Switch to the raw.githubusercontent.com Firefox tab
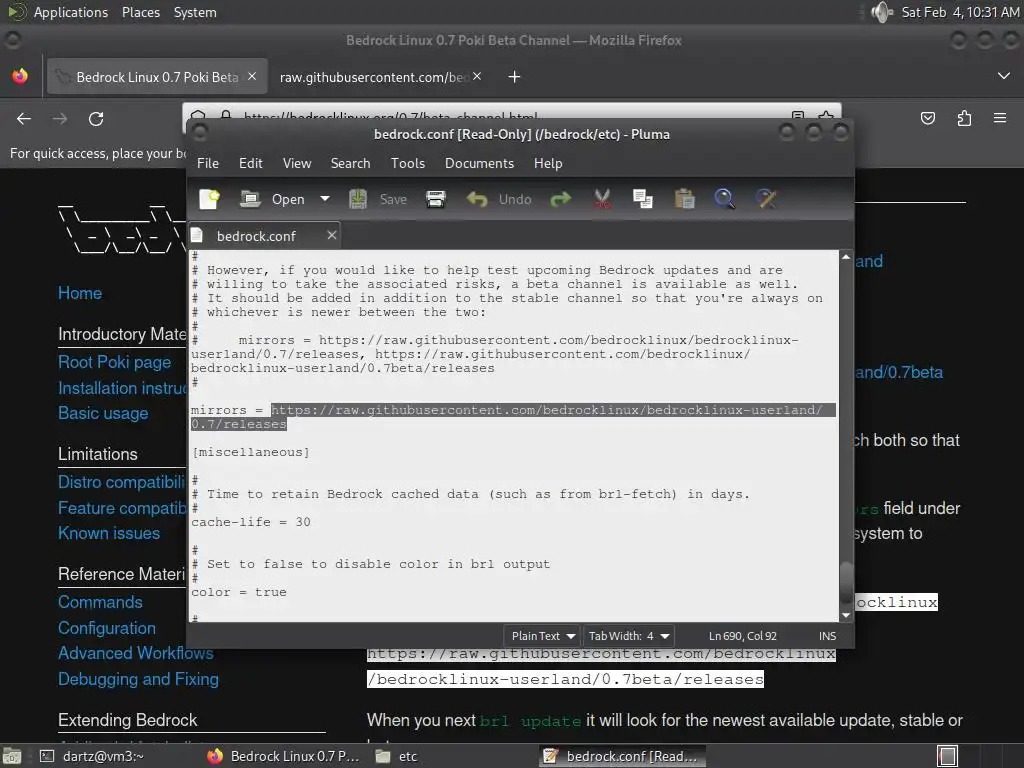1024x768 pixels. [x=374, y=77]
